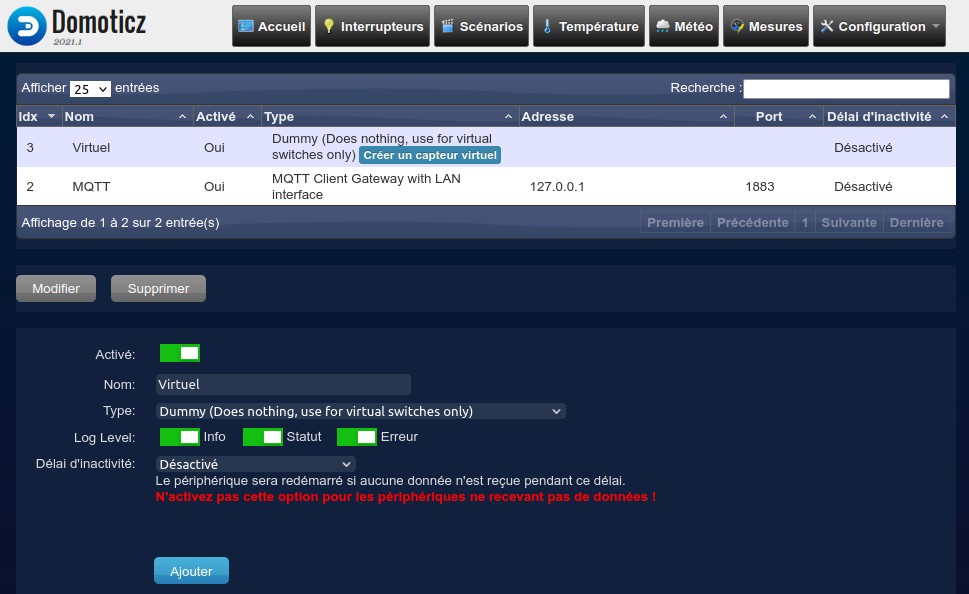Expand the hardware Type dropdown
Screen dimensions: 969x594
(x=361, y=411)
